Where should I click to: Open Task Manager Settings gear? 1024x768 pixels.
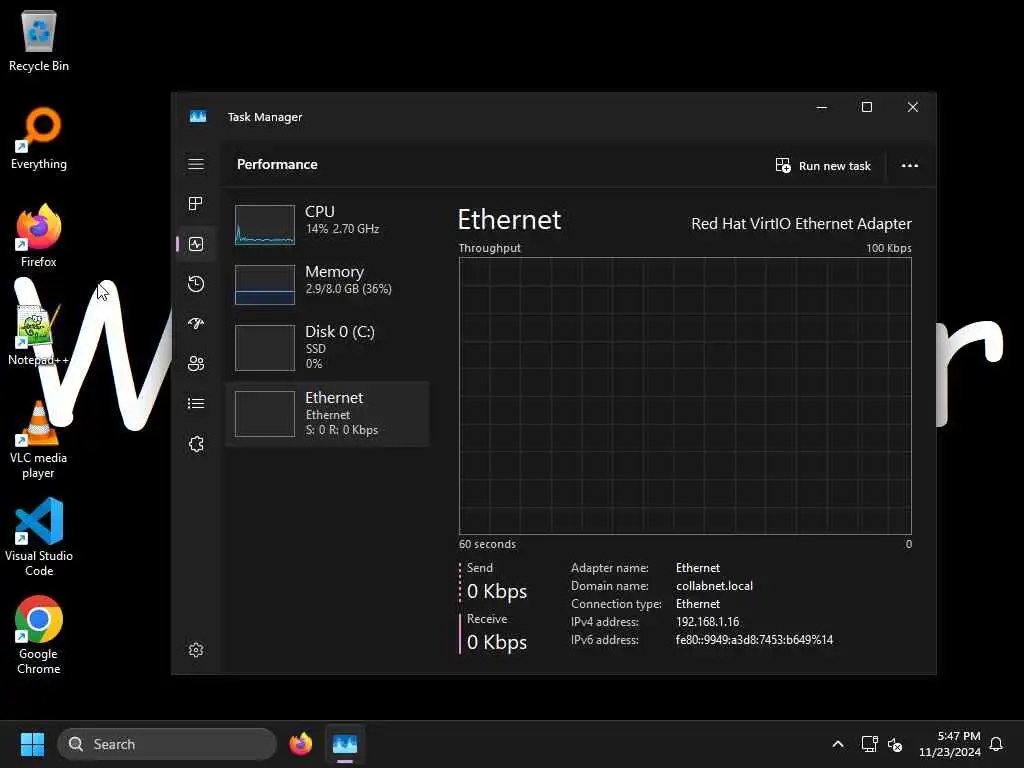click(196, 650)
